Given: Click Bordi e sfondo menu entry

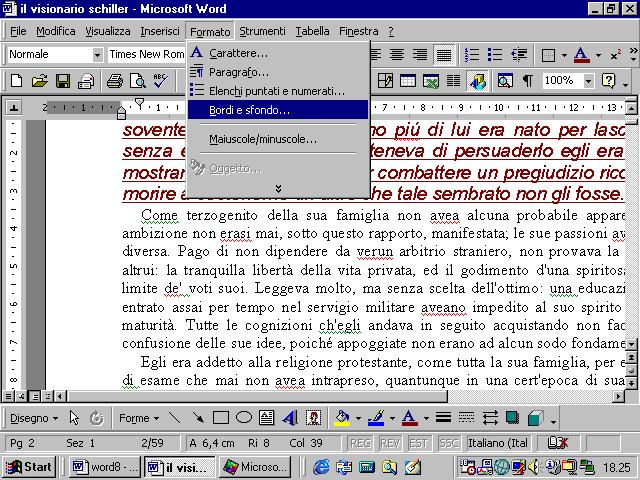Looking at the screenshot, I should (x=278, y=110).
